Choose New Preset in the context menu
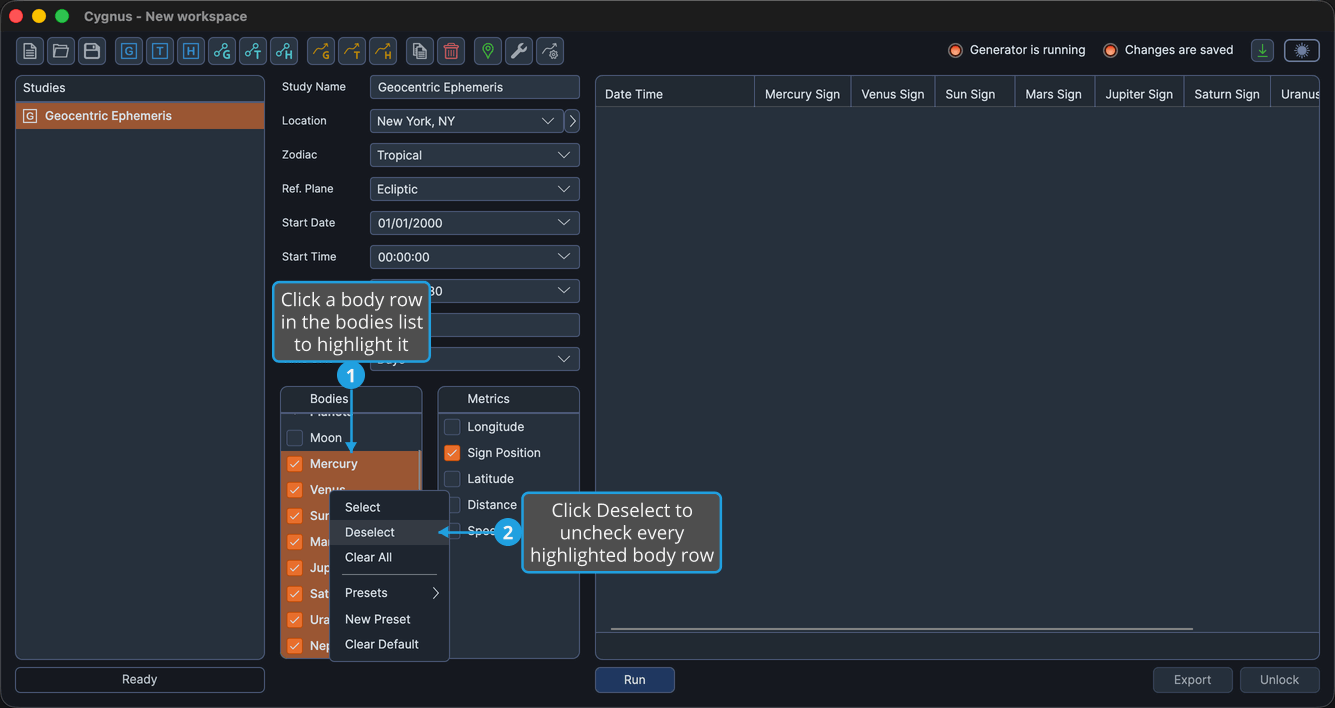1335x708 pixels. (390, 619)
